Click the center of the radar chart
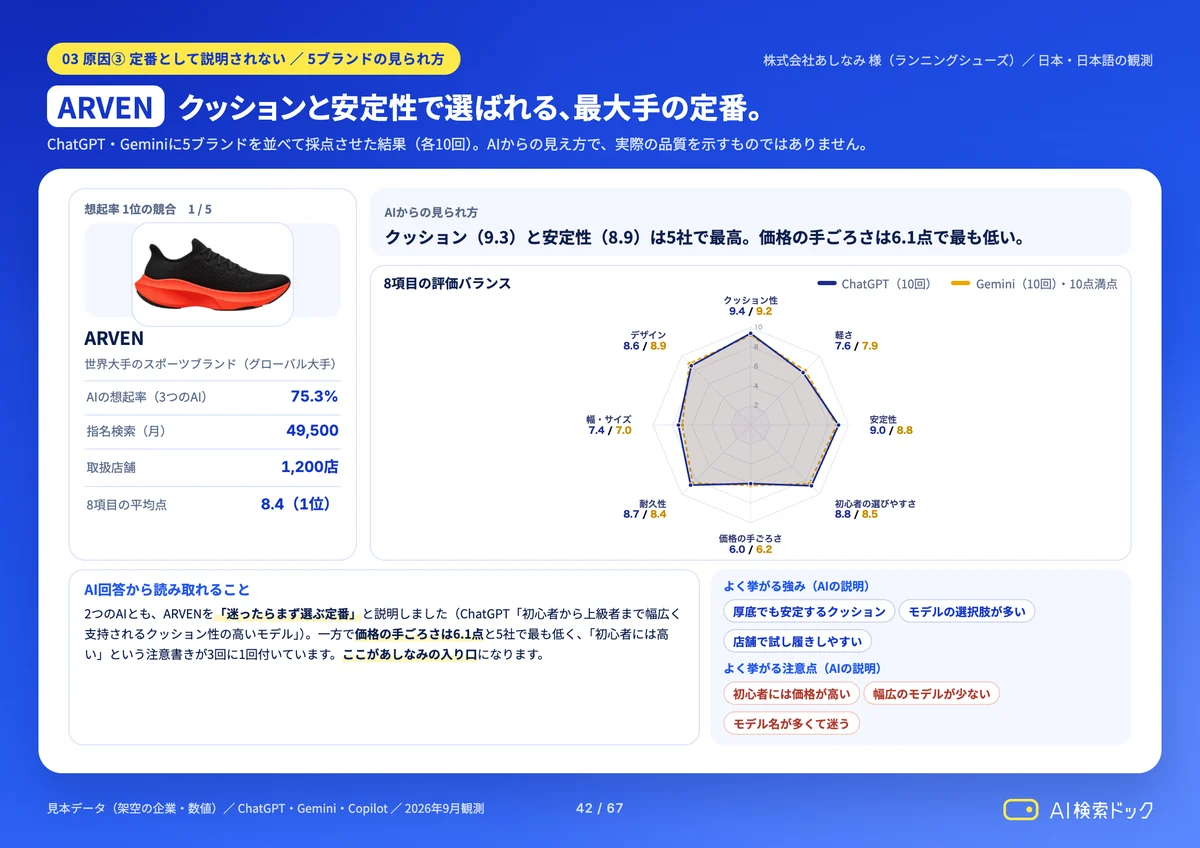 tap(750, 425)
